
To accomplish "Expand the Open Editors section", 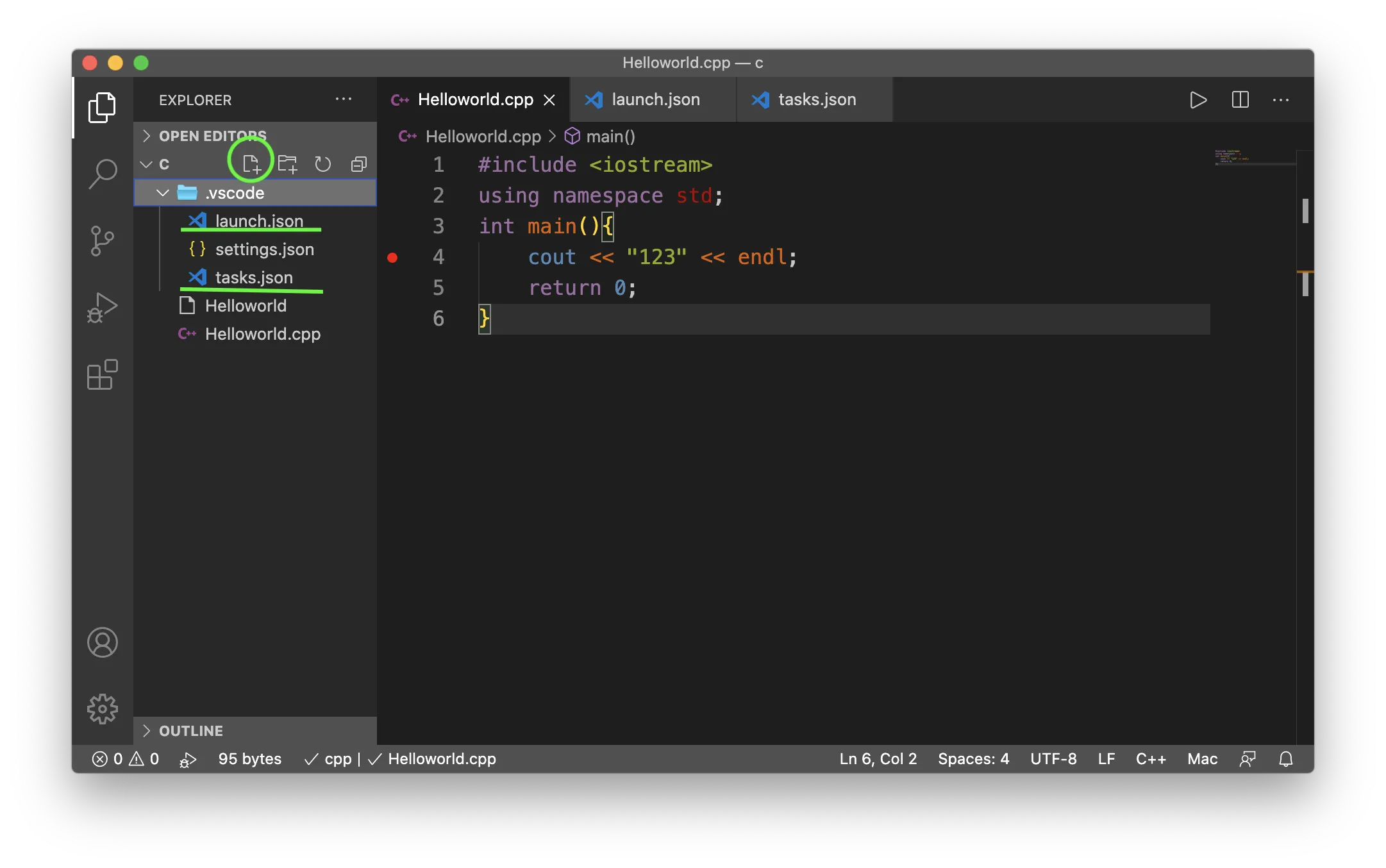I will (212, 136).
